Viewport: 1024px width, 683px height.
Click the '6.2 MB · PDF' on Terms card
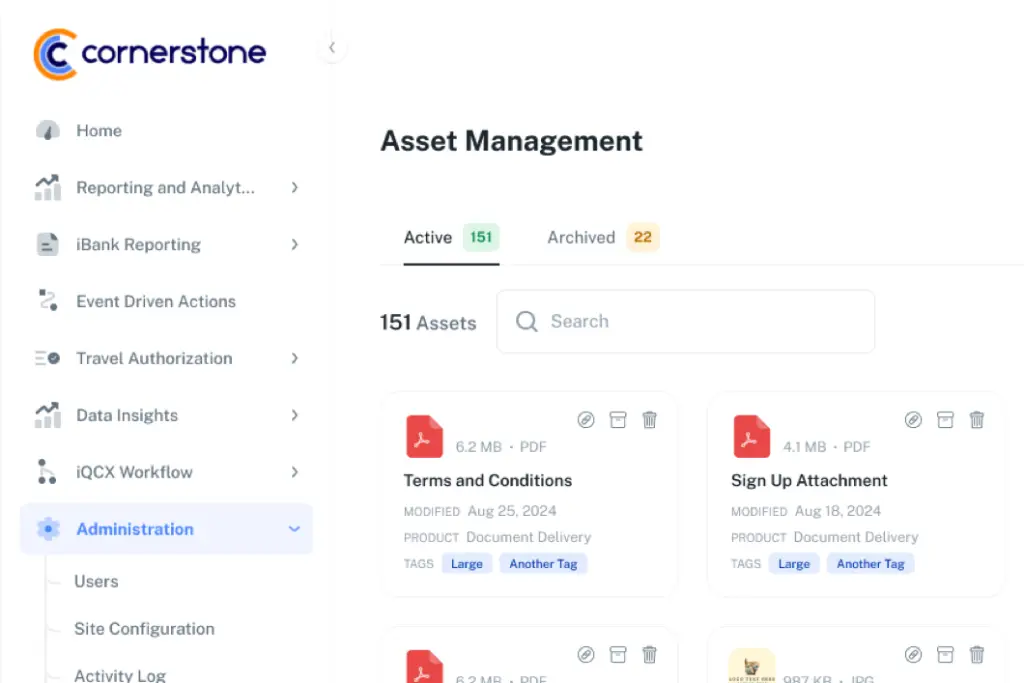point(501,447)
